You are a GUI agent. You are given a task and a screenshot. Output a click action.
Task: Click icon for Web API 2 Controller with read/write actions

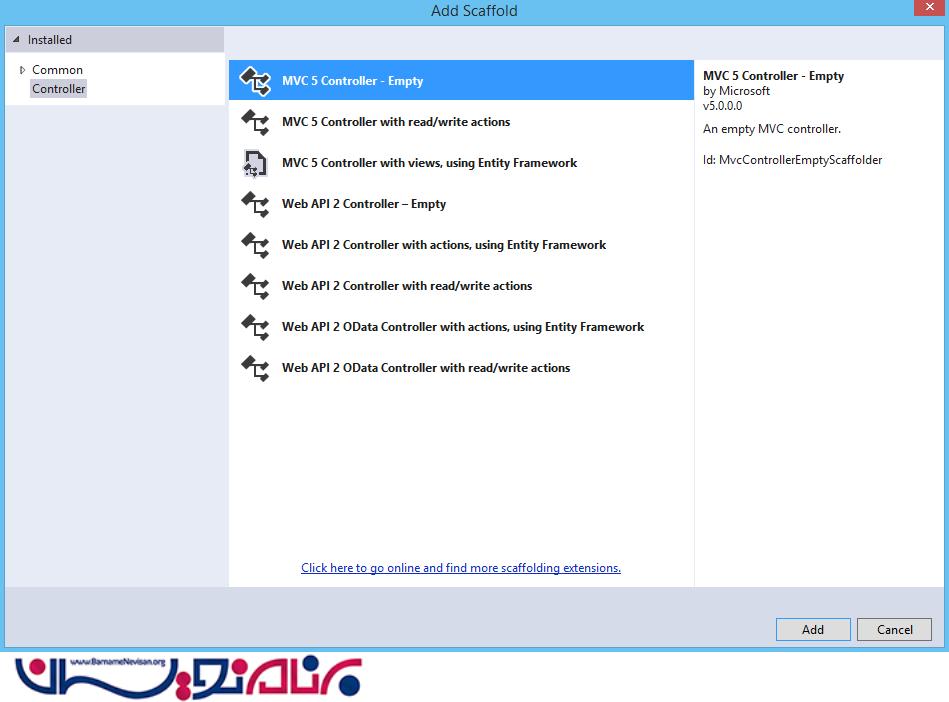255,286
